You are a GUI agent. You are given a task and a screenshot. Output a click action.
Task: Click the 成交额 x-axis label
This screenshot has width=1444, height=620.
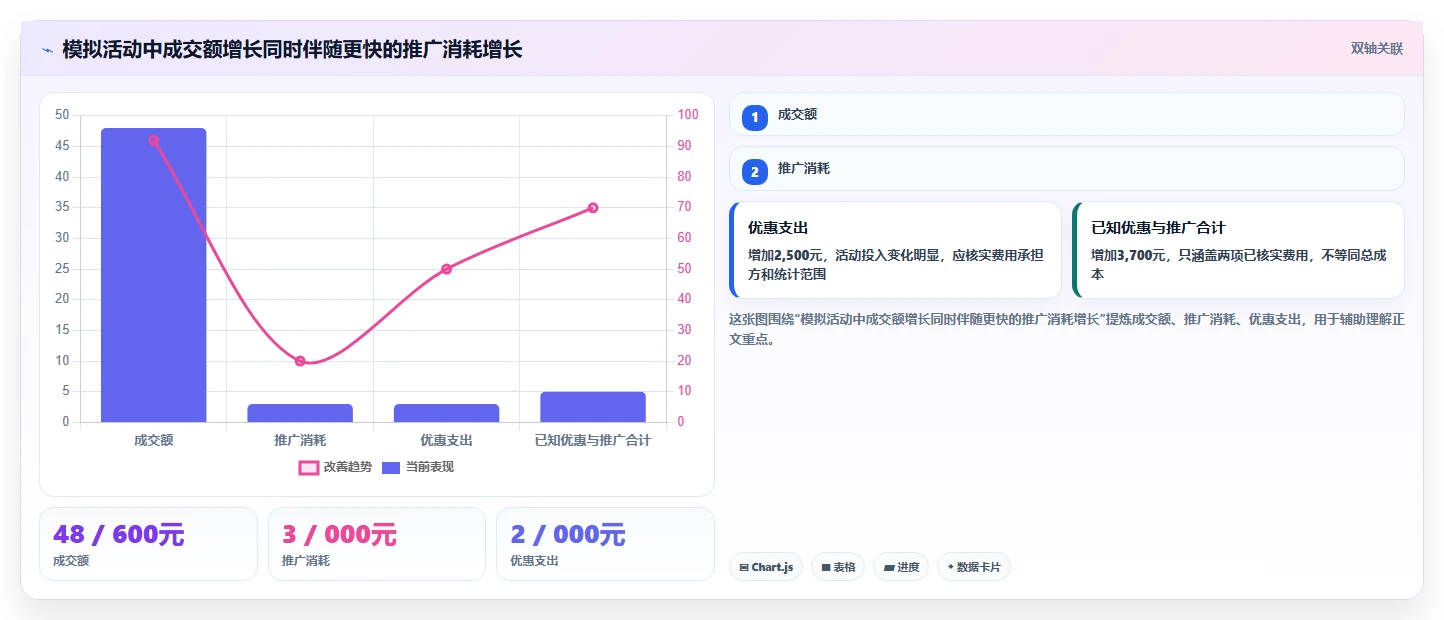click(153, 440)
